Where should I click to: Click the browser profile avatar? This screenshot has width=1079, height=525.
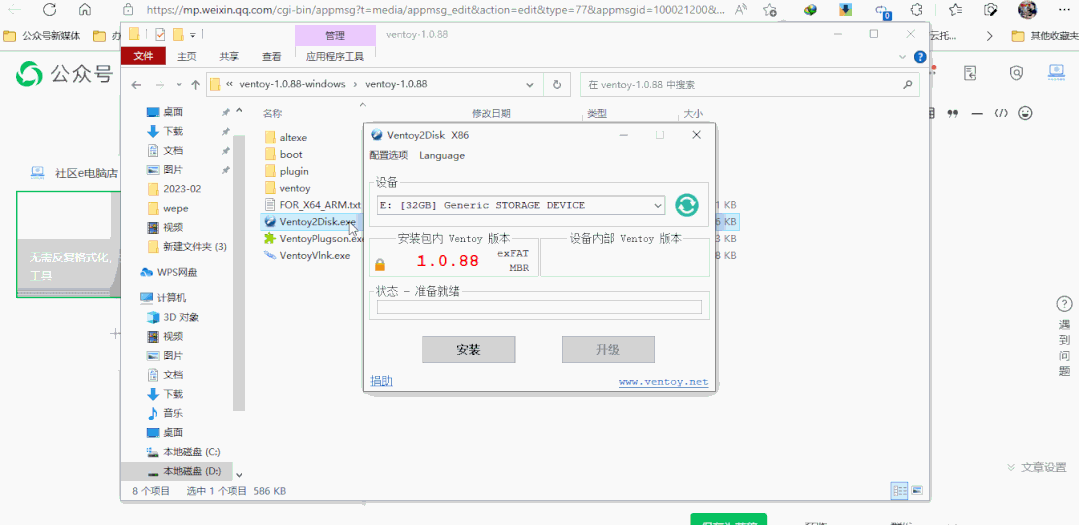[1027, 10]
